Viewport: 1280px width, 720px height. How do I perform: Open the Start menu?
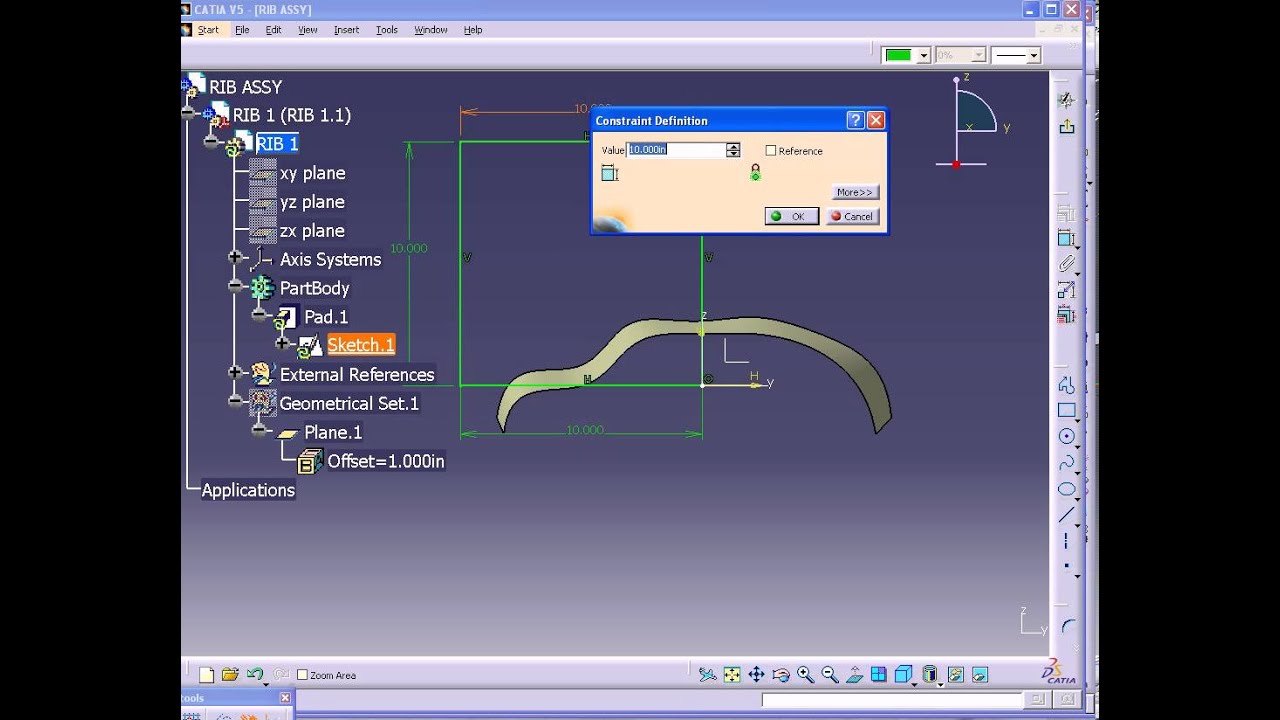point(208,30)
